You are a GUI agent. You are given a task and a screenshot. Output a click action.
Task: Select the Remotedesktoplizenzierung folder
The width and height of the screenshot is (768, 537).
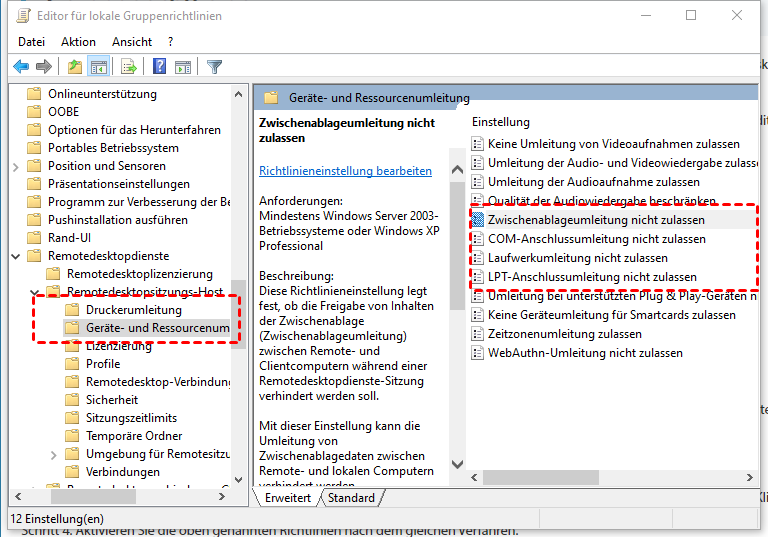click(140, 274)
